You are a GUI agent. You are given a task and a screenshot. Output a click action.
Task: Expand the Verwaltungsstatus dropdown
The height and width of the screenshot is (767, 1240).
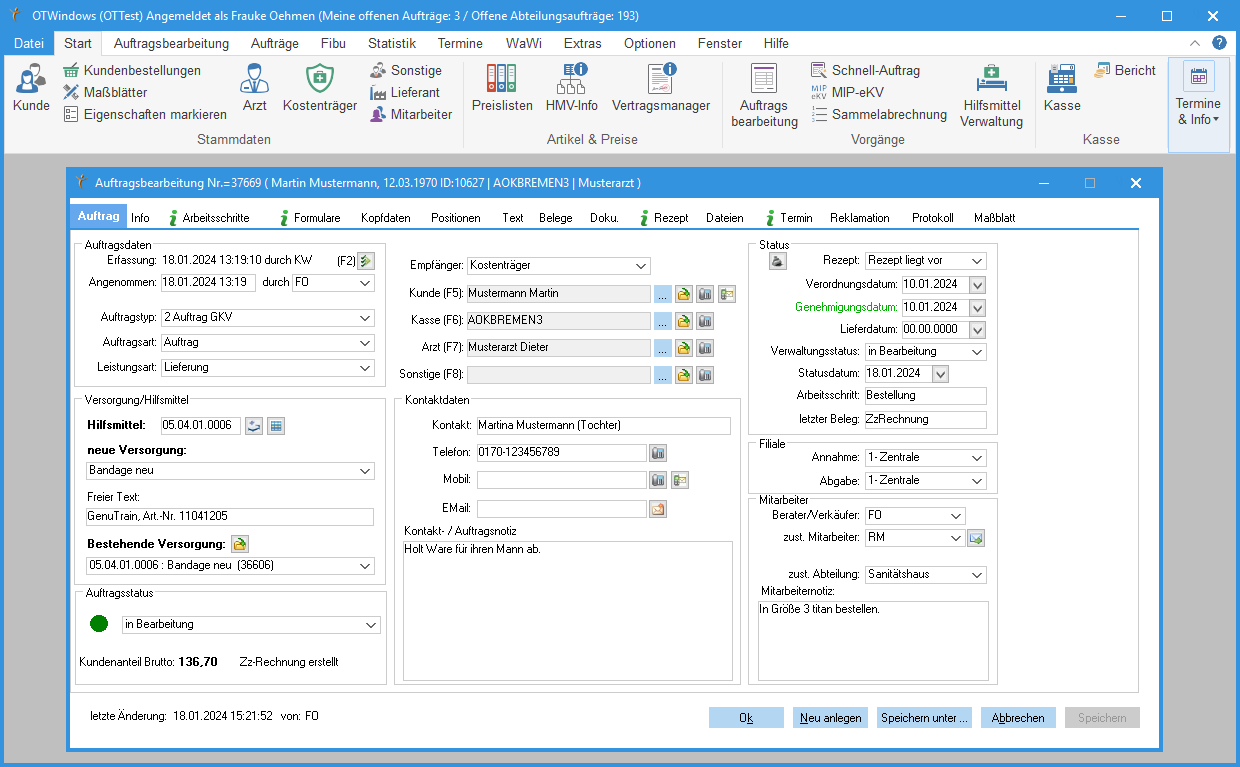tap(976, 352)
